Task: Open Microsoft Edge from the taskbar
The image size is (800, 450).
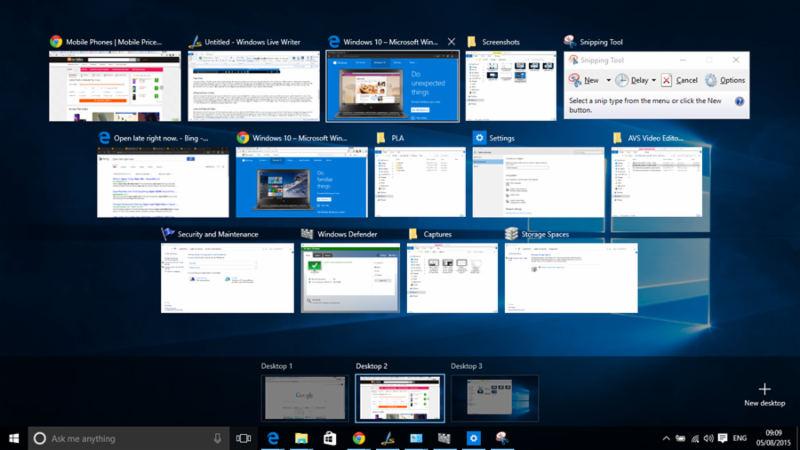Action: [271, 438]
